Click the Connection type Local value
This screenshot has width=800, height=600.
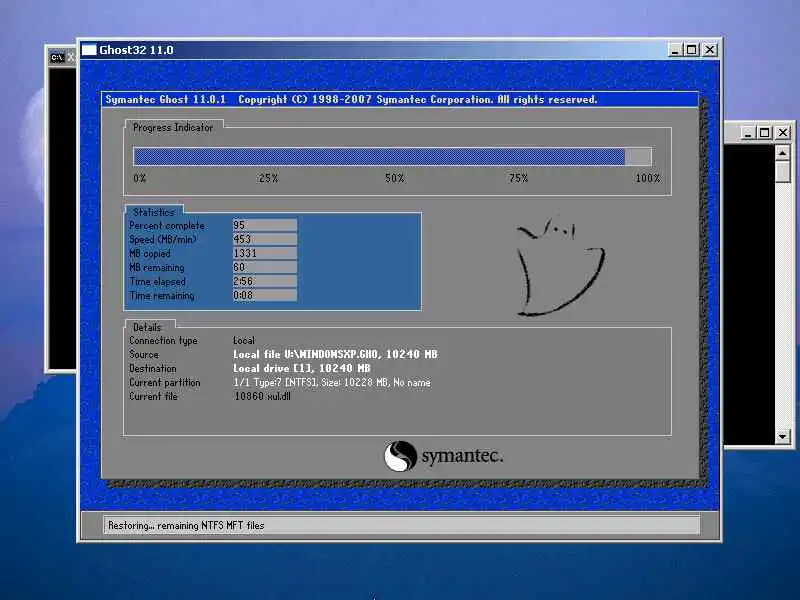(x=243, y=340)
